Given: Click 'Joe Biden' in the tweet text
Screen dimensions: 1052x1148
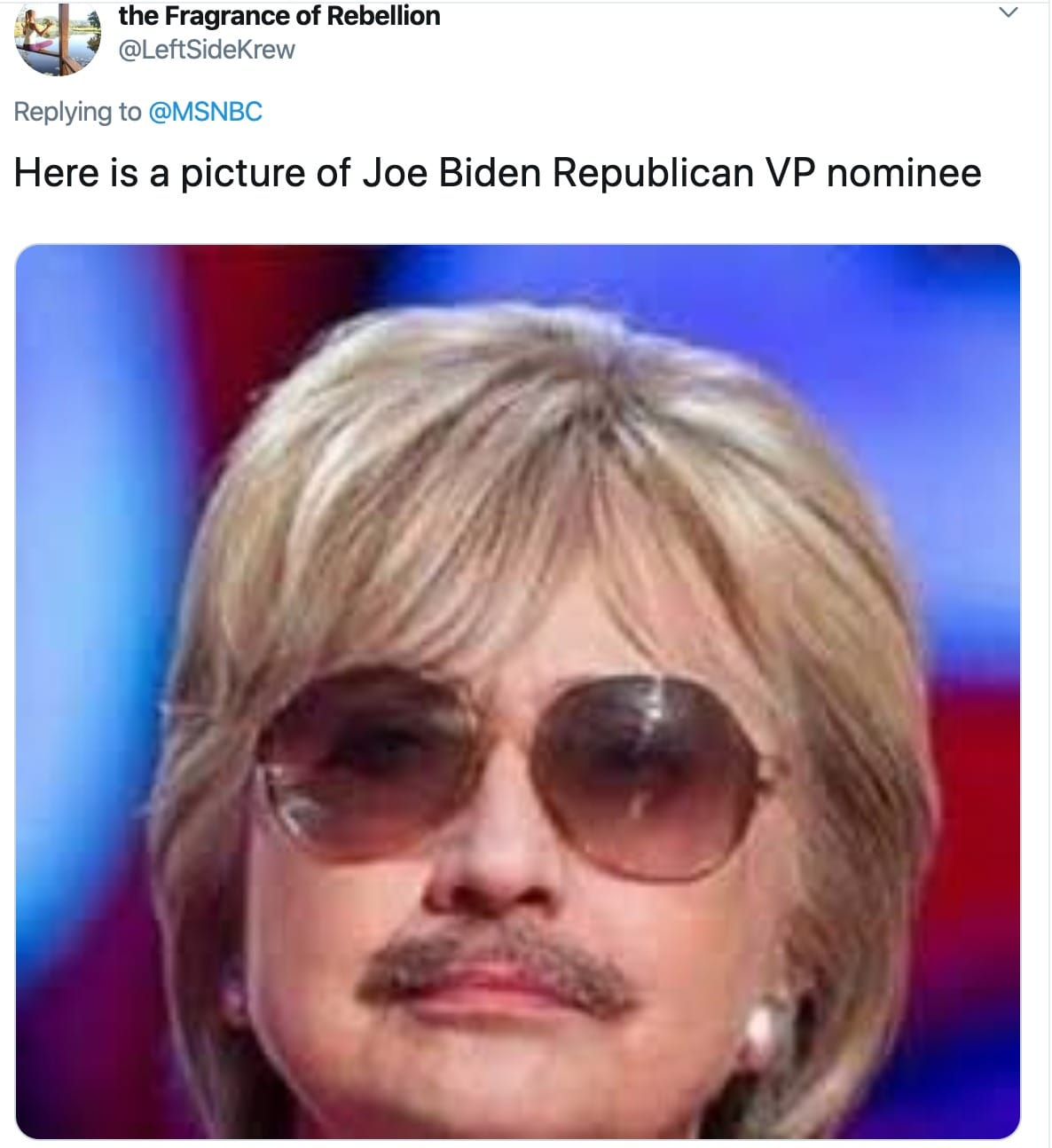Looking at the screenshot, I should (x=451, y=173).
